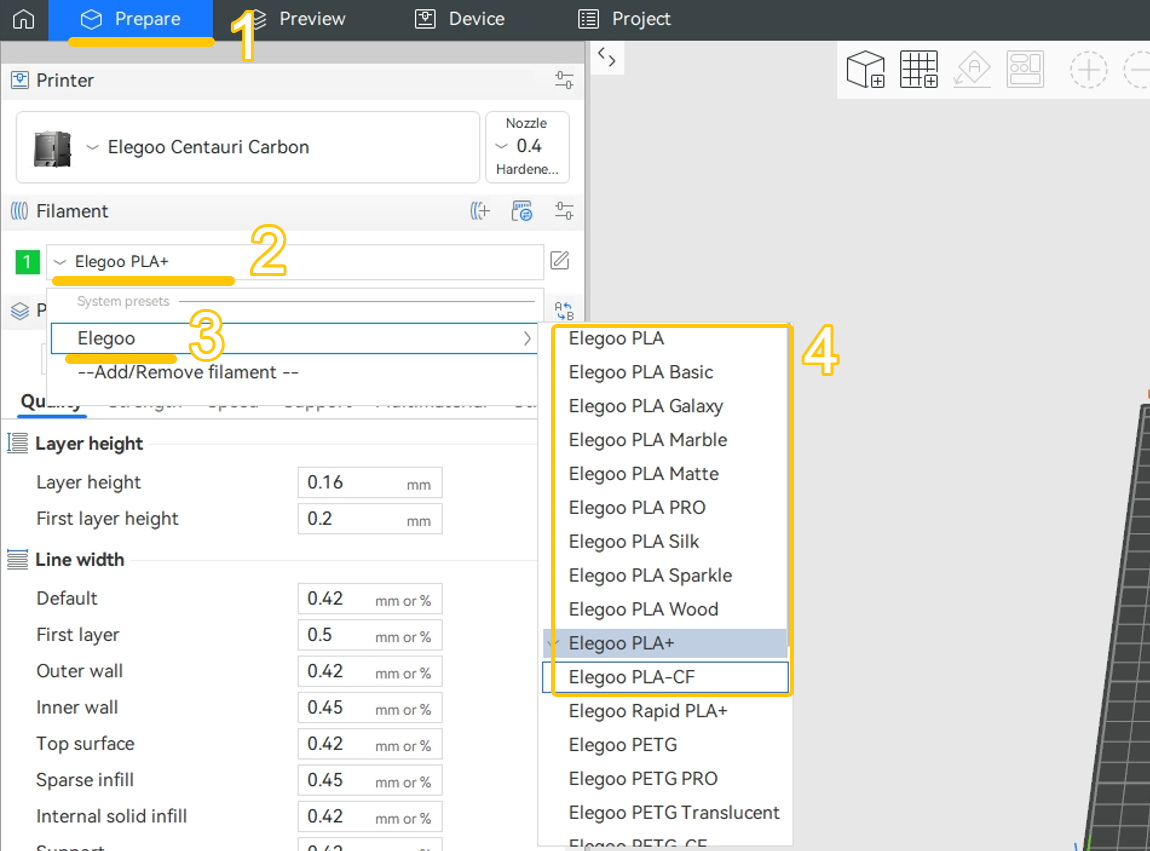Screen dimensions: 1150x851
Task: Open the Elegoo PLA+ filament dropdown
Action: point(295,262)
